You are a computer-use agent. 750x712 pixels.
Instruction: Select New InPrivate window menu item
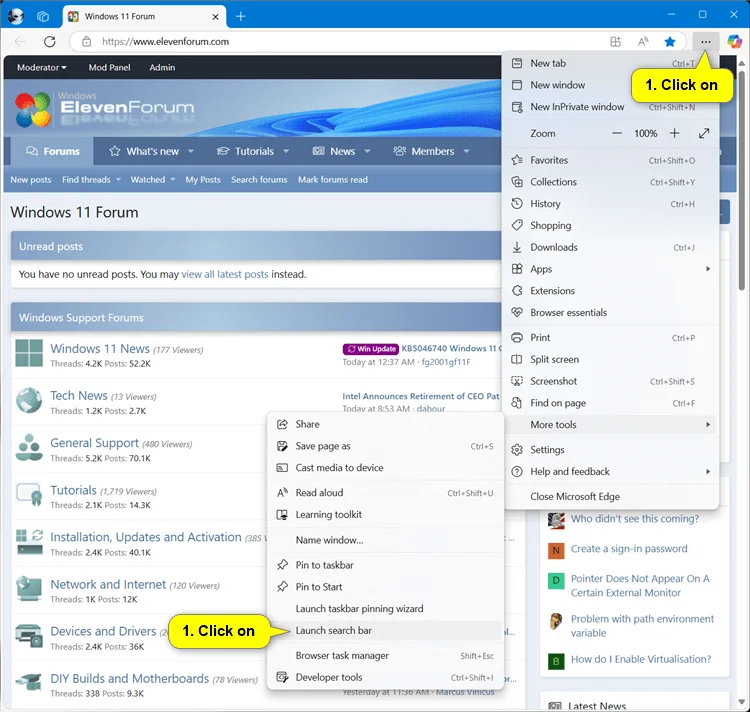click(x=611, y=107)
